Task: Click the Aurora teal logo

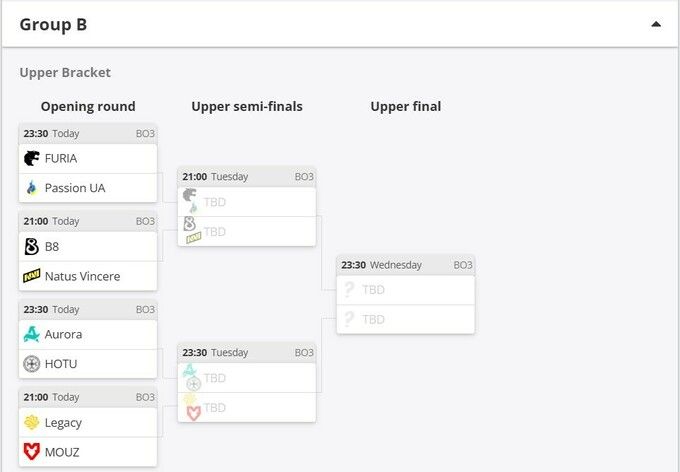Action: tap(32, 334)
